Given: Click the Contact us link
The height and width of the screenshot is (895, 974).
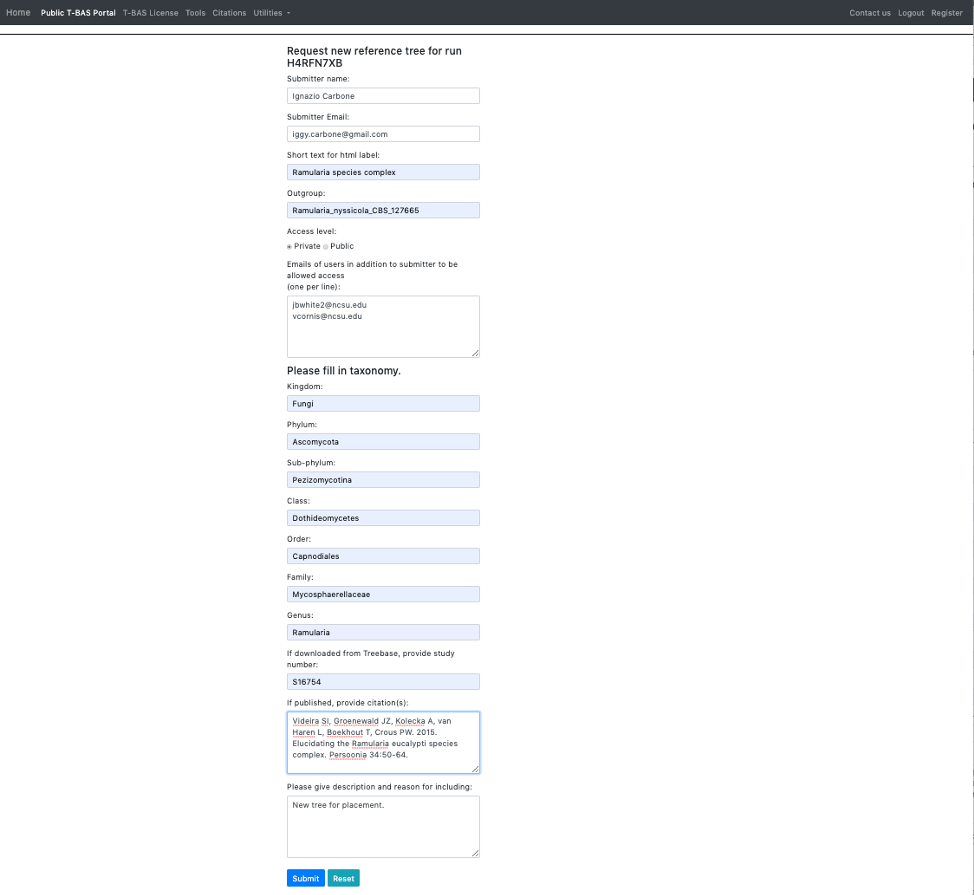Looking at the screenshot, I should 870,13.
